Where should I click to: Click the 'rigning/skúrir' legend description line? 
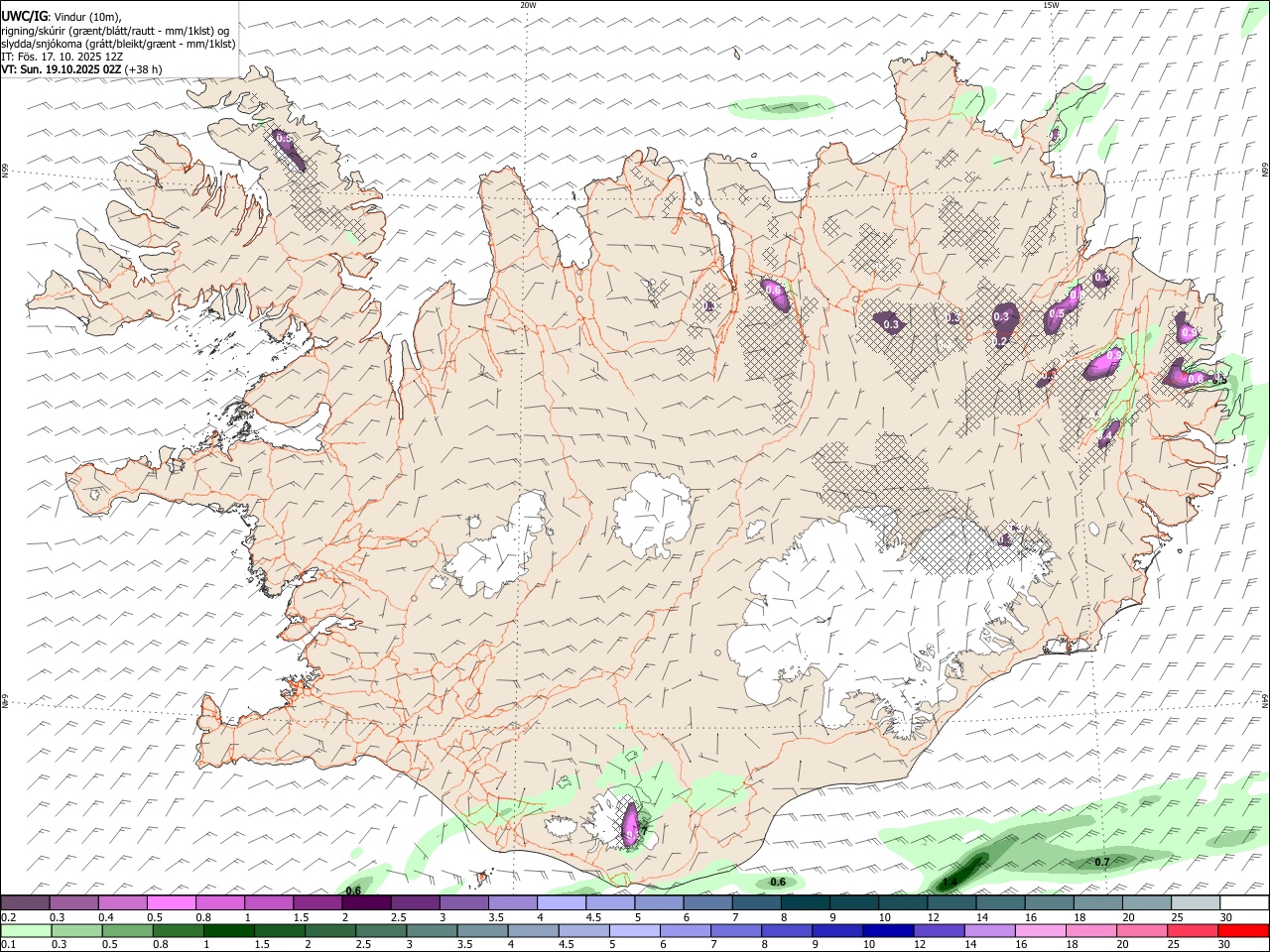115,30
